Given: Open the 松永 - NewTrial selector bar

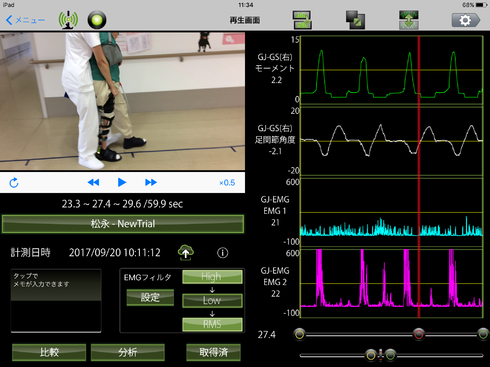Looking at the screenshot, I should [x=123, y=224].
